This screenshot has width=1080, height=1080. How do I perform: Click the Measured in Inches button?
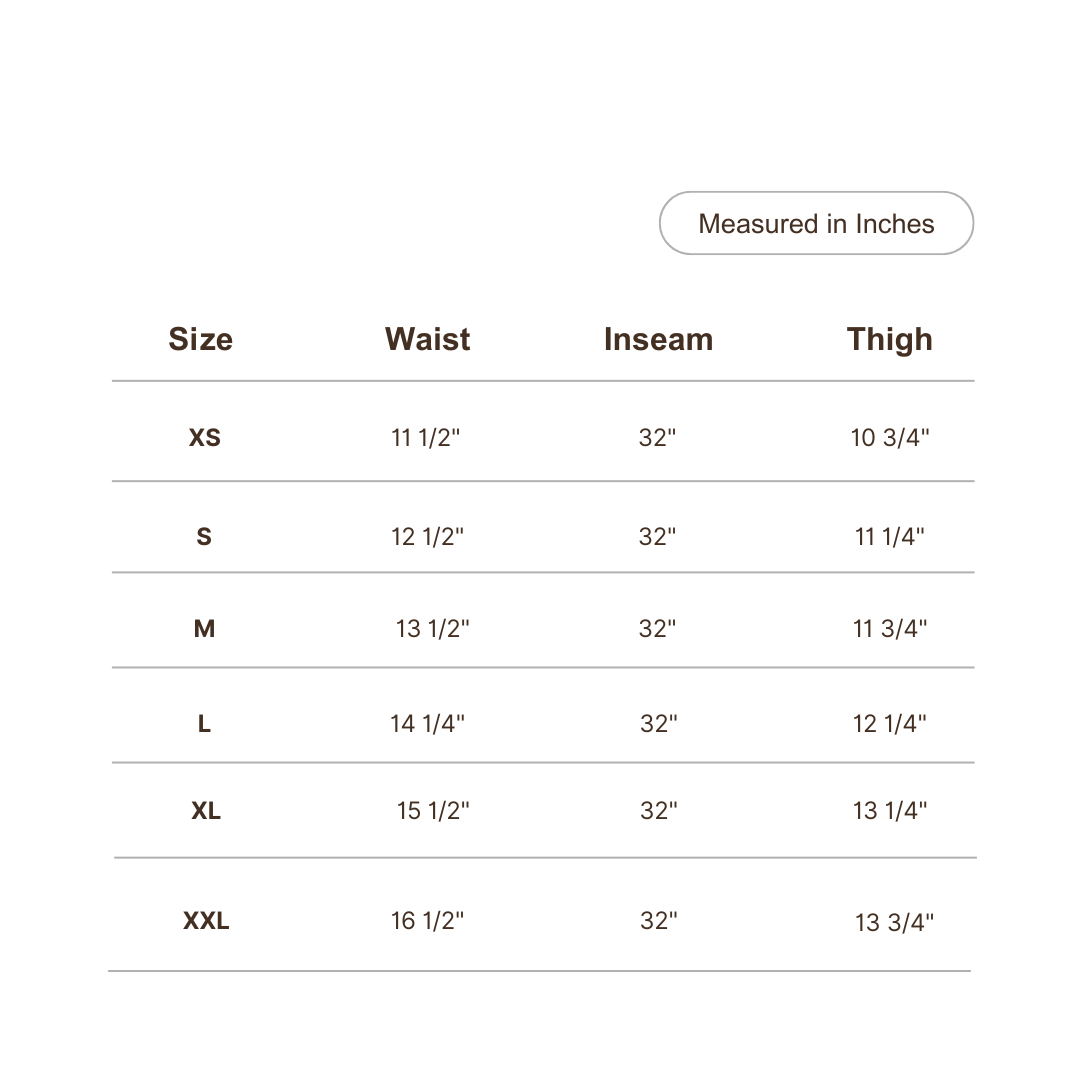[816, 223]
